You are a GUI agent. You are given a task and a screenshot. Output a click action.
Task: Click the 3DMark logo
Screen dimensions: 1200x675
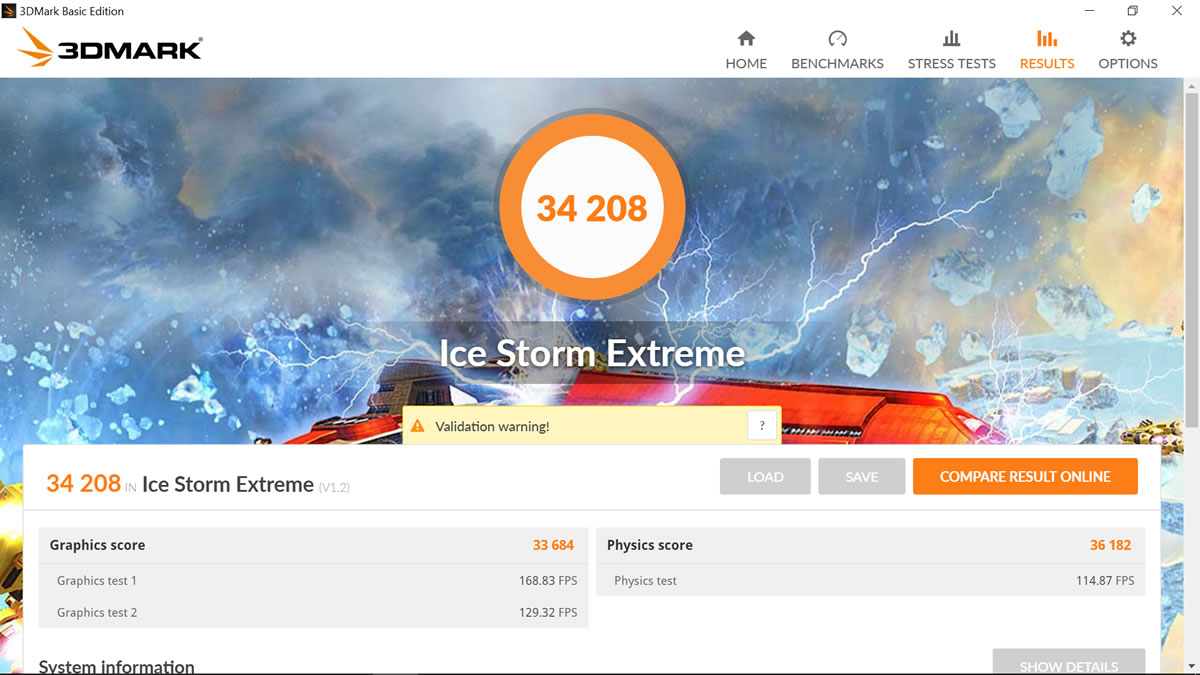click(109, 47)
